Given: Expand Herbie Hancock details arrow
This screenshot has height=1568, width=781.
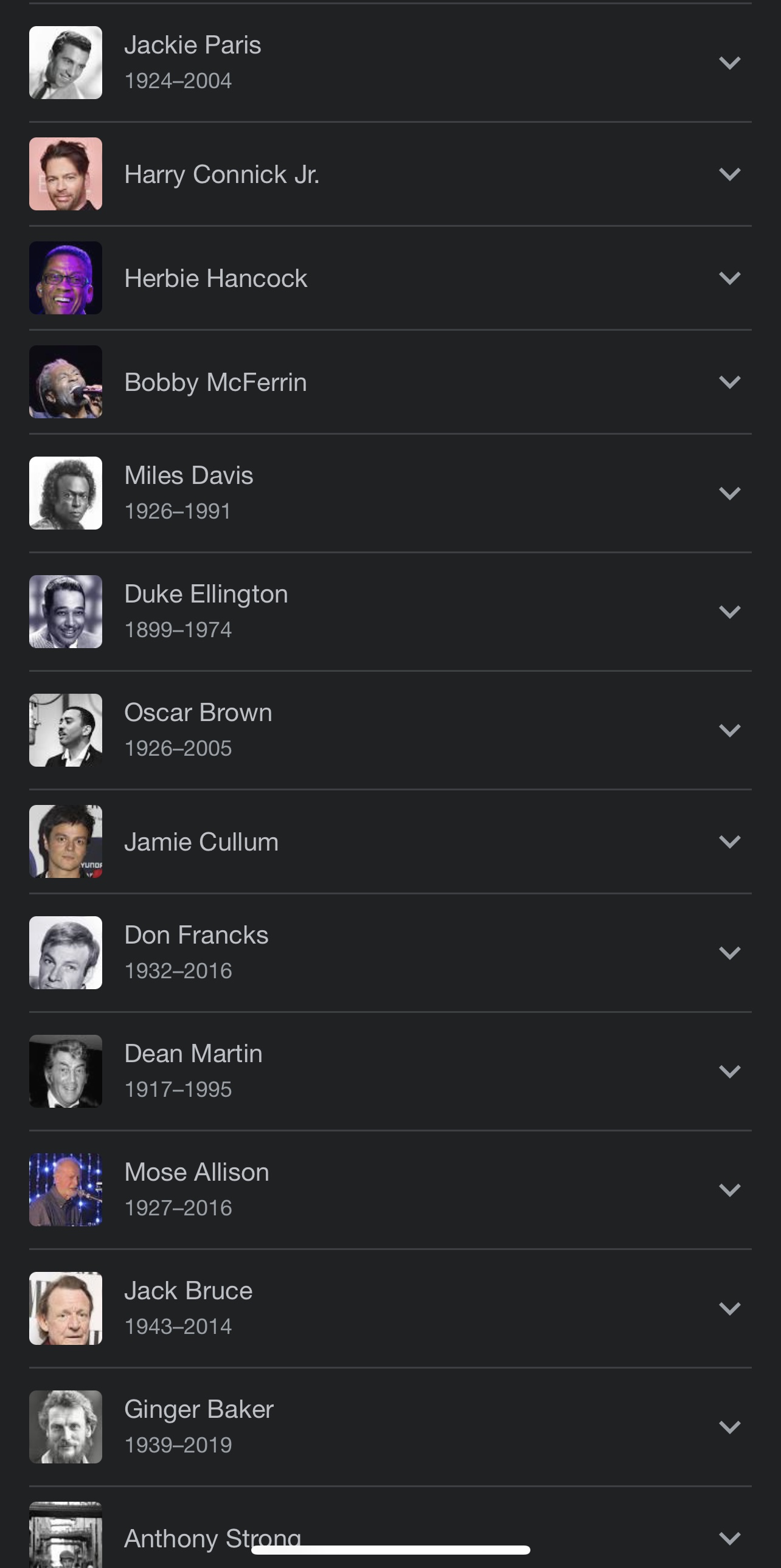Looking at the screenshot, I should (x=729, y=278).
